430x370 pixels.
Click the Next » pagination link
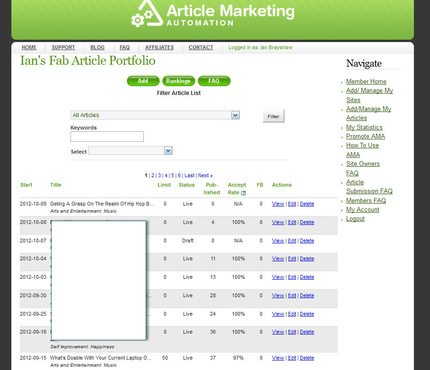click(205, 175)
